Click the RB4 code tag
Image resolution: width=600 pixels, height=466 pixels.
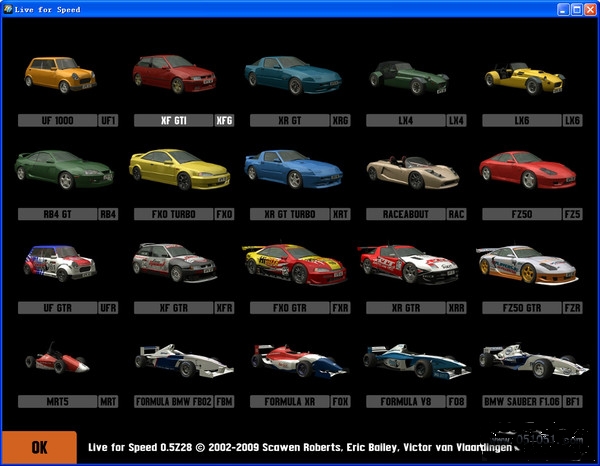108,214
